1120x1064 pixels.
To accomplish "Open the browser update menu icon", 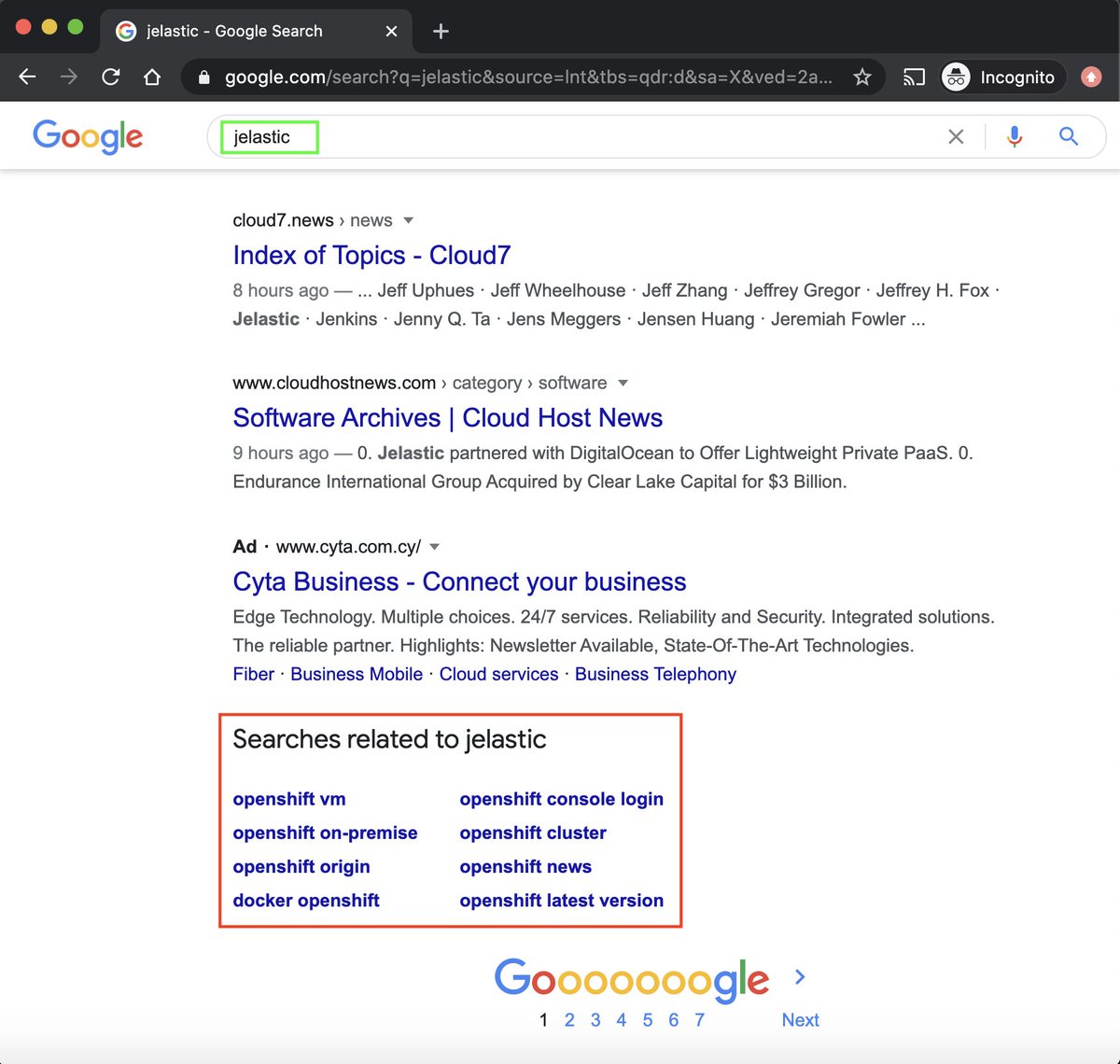I will (x=1091, y=77).
